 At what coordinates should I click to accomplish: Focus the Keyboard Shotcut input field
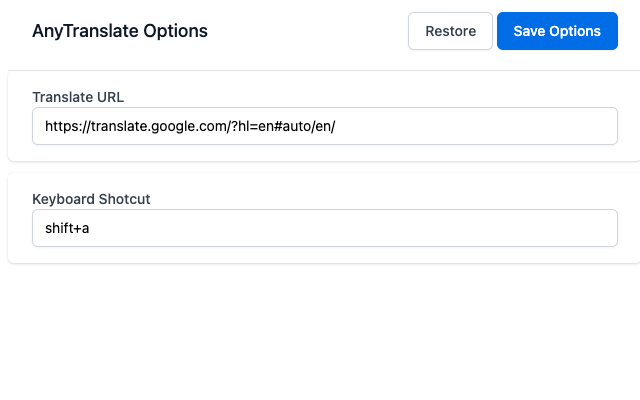tap(324, 228)
